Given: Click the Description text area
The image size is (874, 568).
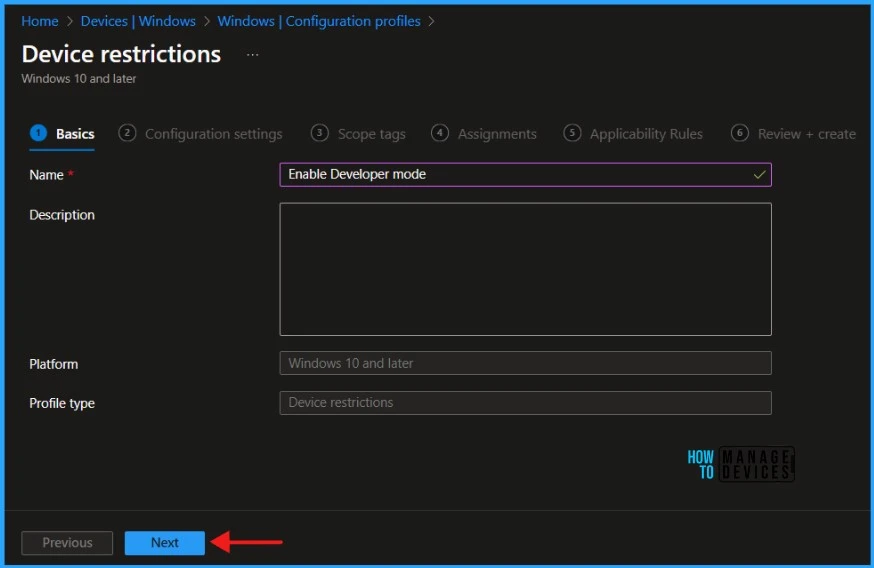Looking at the screenshot, I should tap(525, 269).
